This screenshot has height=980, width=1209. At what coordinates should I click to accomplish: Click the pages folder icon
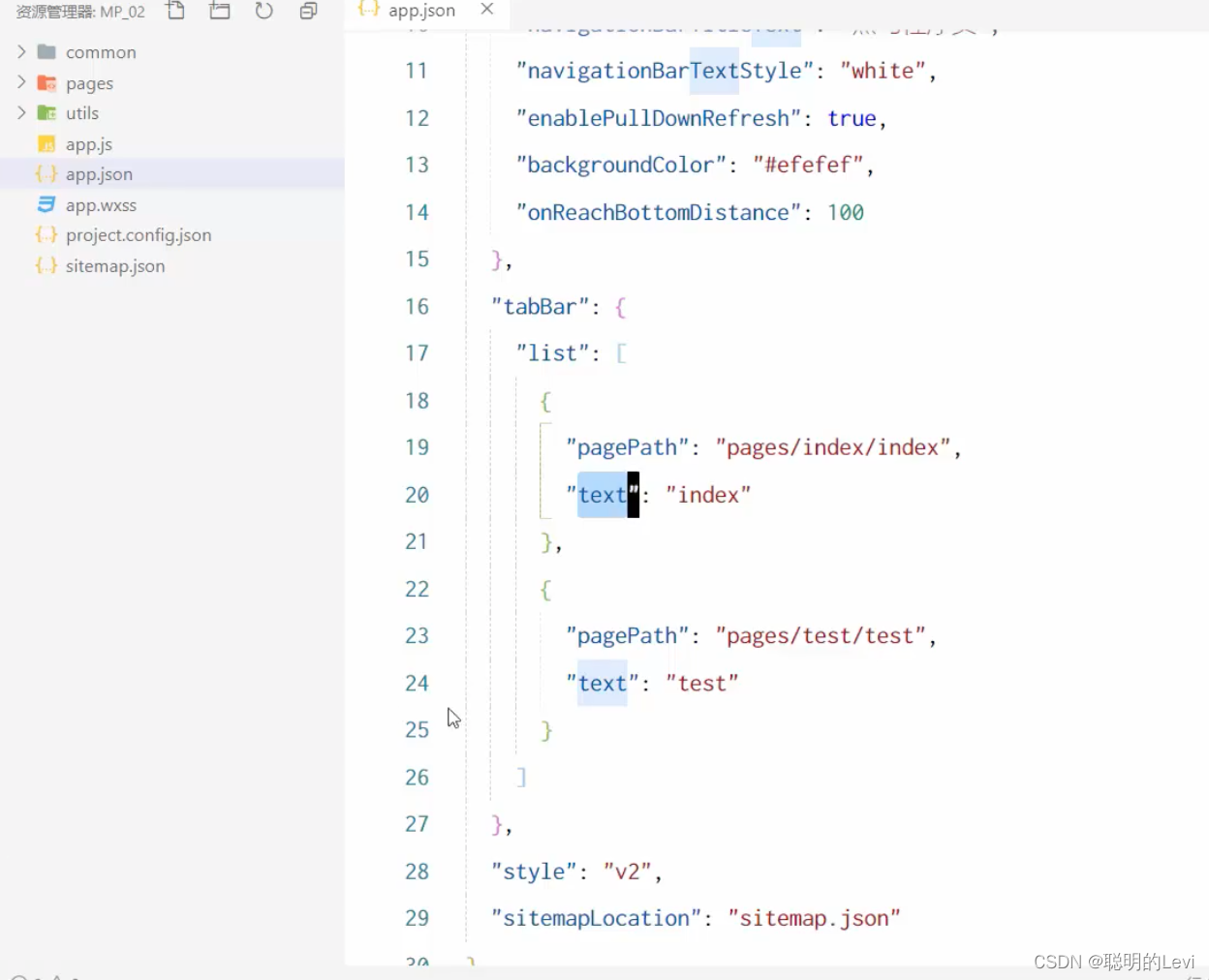coord(46,83)
